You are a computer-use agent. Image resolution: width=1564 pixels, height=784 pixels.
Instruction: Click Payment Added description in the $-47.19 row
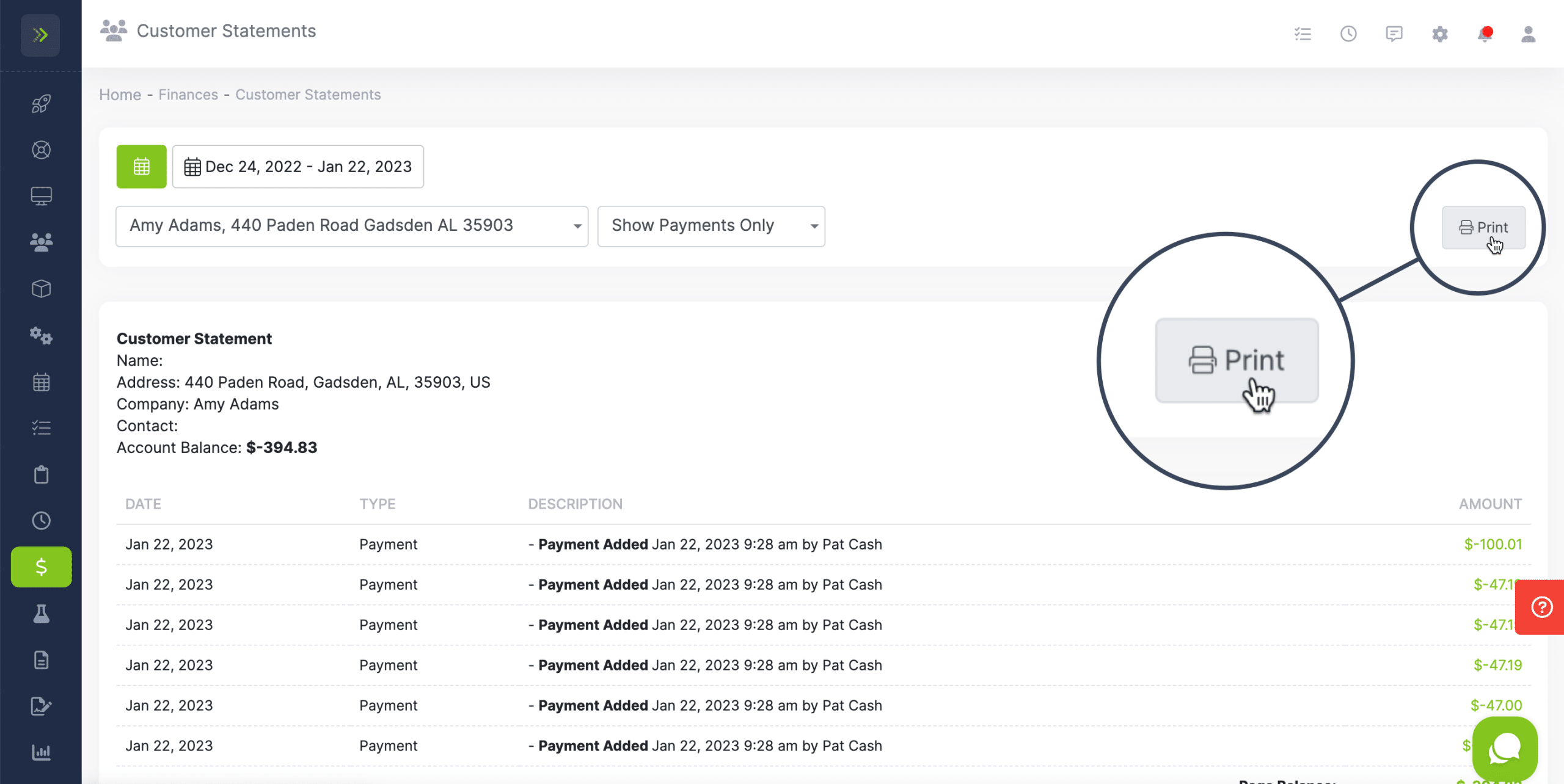(x=705, y=665)
